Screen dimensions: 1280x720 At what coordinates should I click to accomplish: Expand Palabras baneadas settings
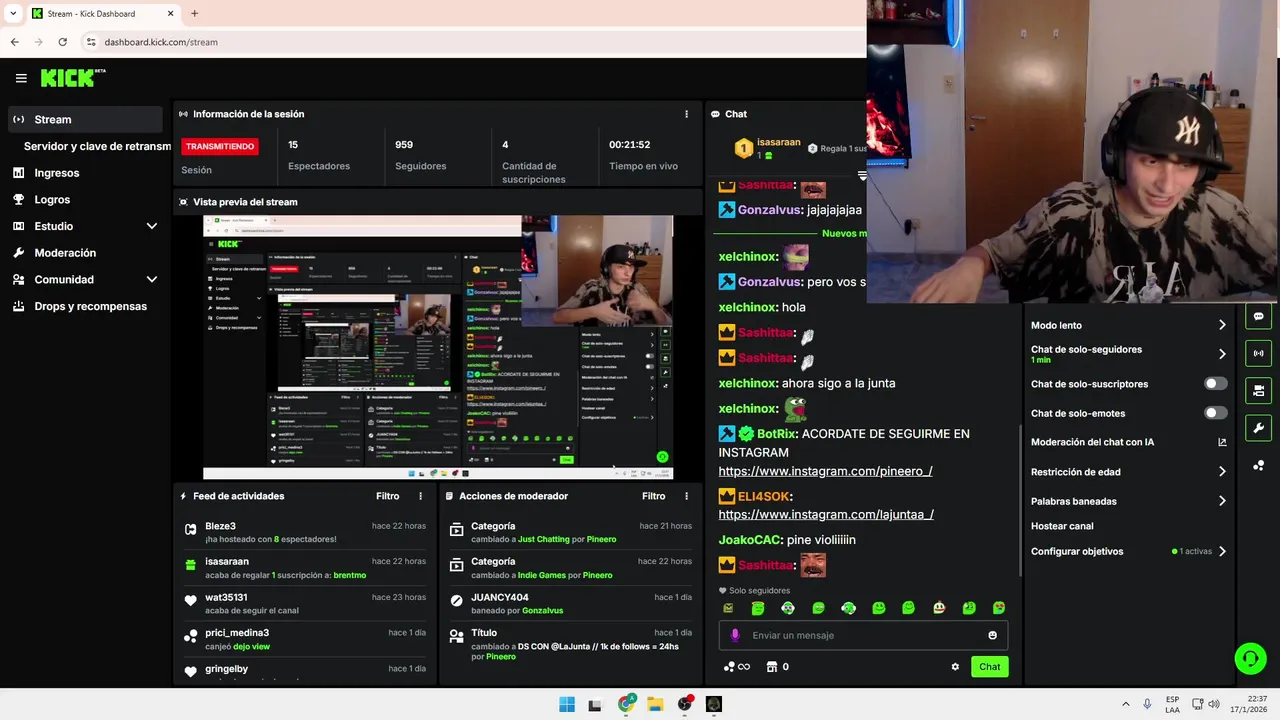[x=1222, y=501]
